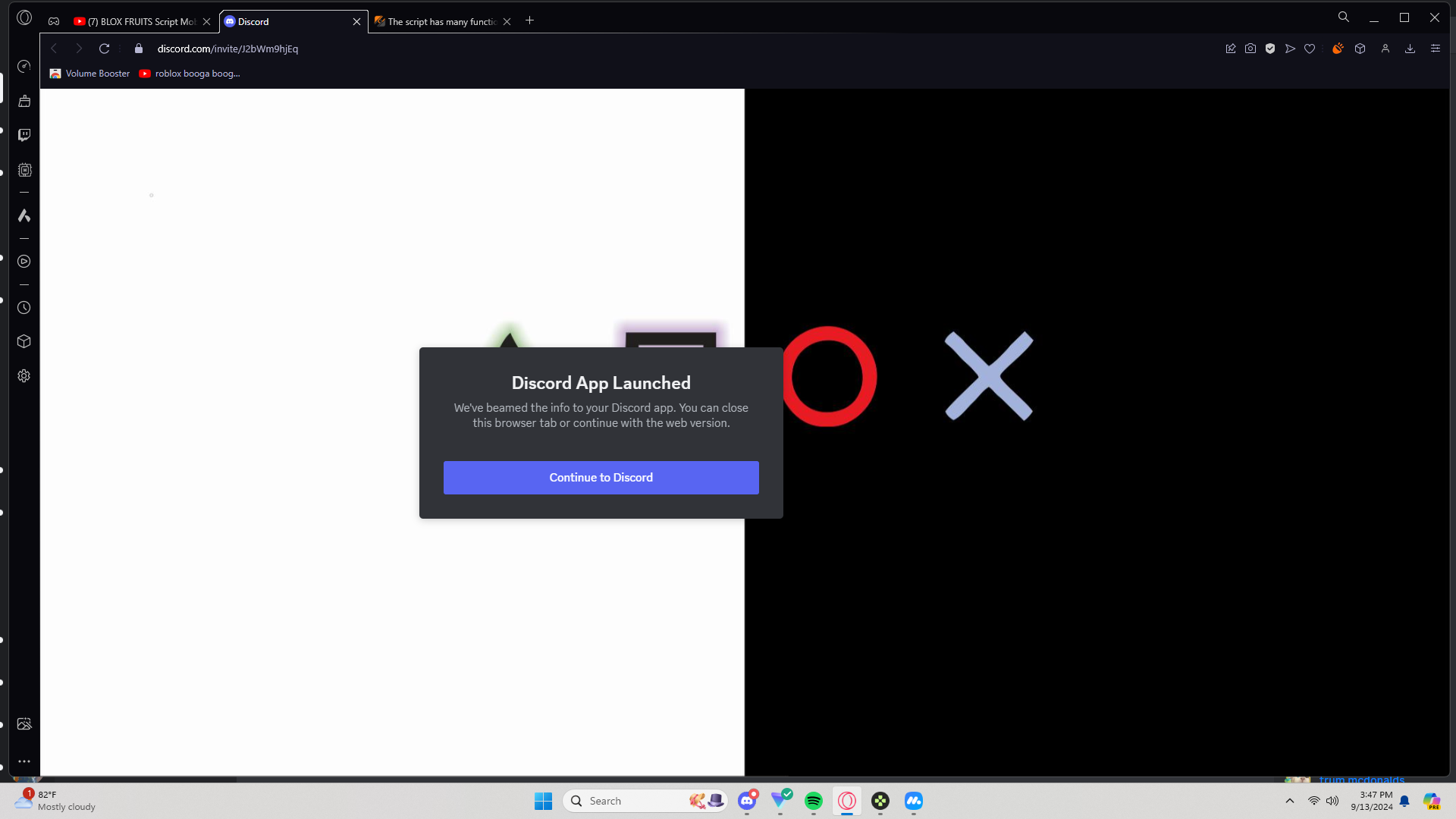
Task: Close 'The script has many functions' tab
Action: pyautogui.click(x=507, y=22)
